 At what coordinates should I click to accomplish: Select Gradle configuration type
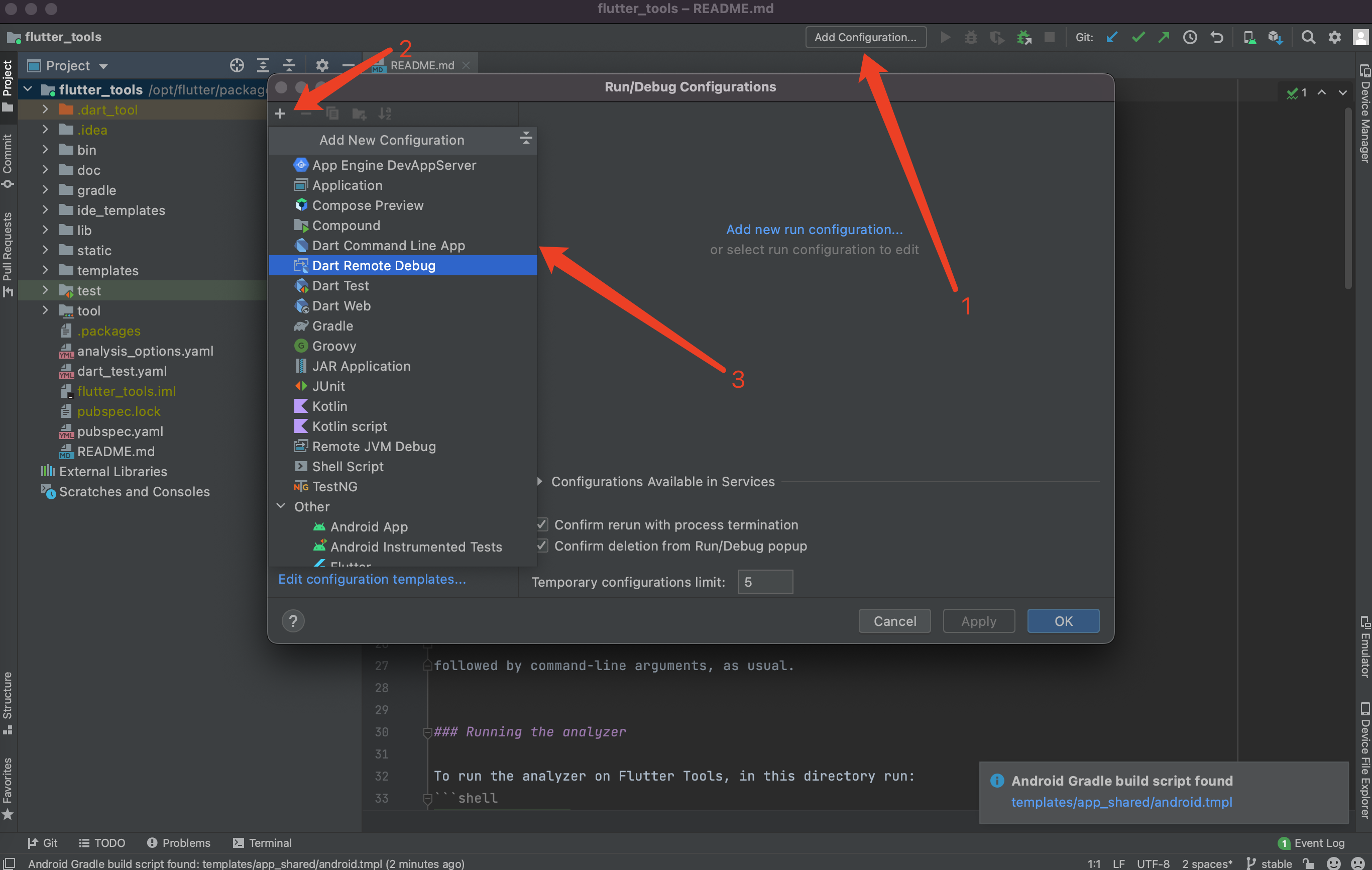(403, 326)
